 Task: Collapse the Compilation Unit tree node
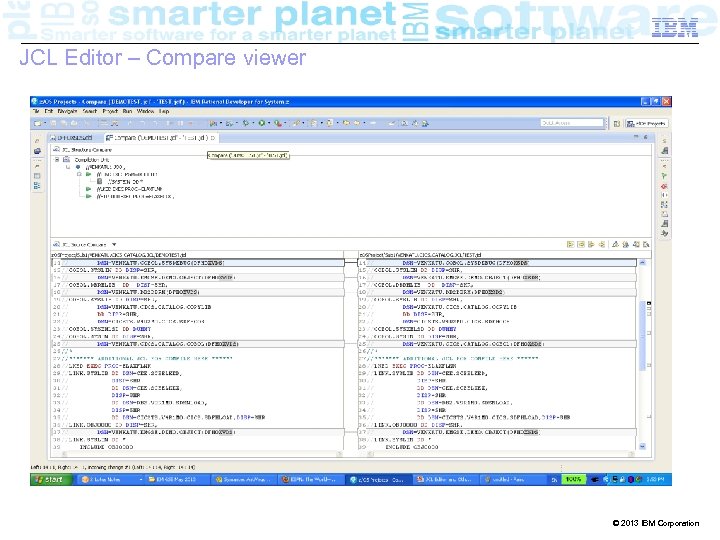click(x=57, y=160)
